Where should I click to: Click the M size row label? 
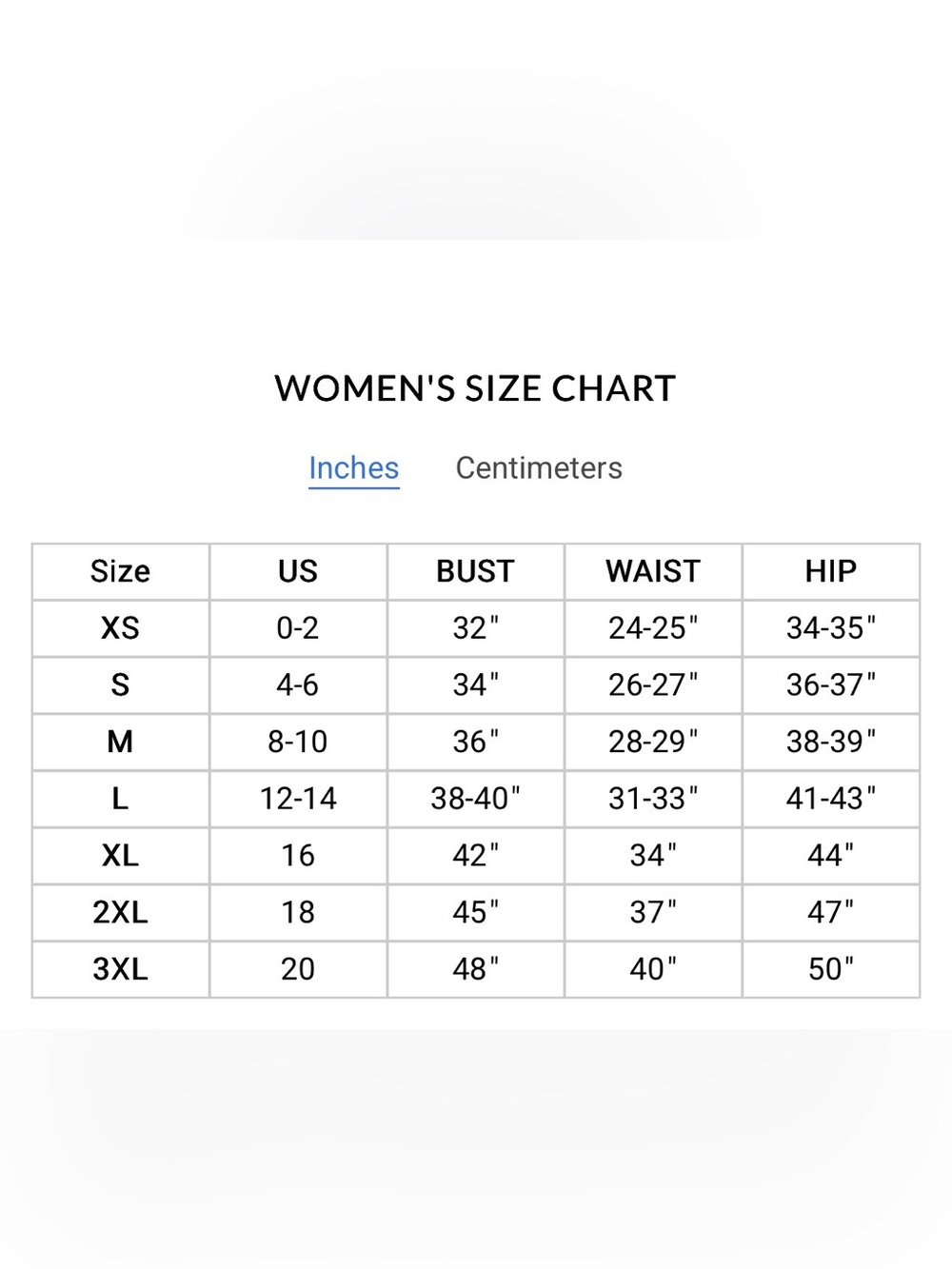[120, 742]
